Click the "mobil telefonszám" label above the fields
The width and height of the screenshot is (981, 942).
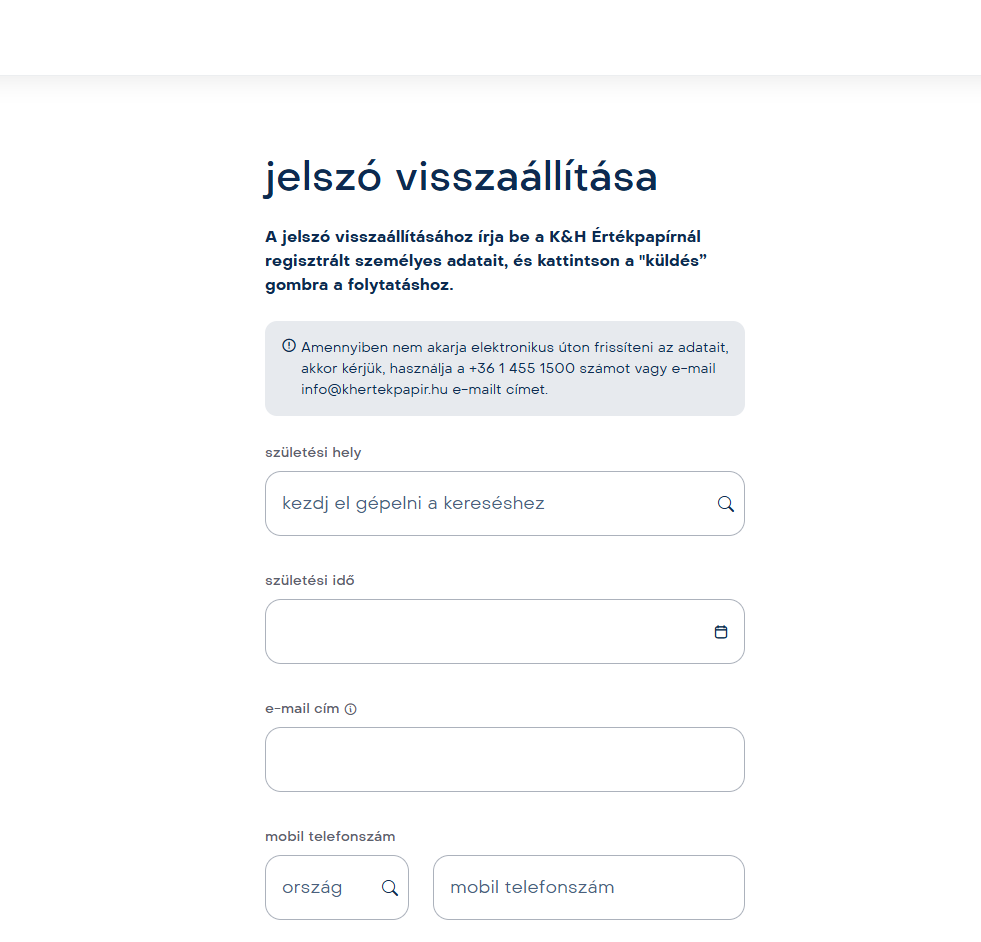coord(331,837)
